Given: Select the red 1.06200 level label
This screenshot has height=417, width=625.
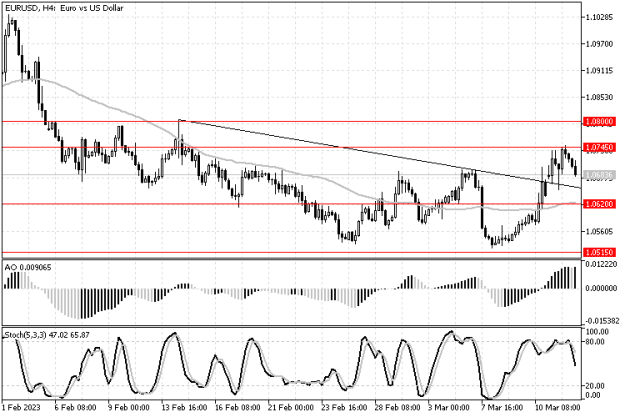Looking at the screenshot, I should tap(599, 204).
